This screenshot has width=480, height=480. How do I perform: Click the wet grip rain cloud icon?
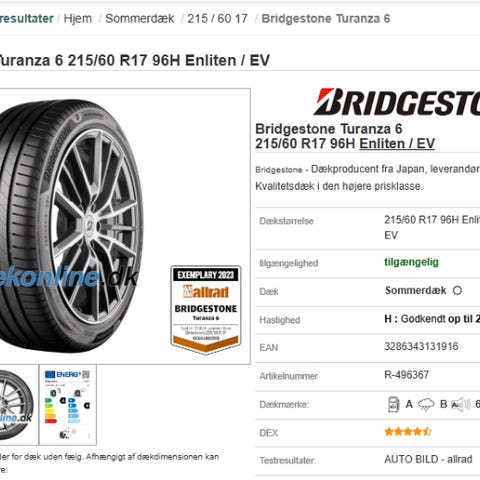pos(426,405)
